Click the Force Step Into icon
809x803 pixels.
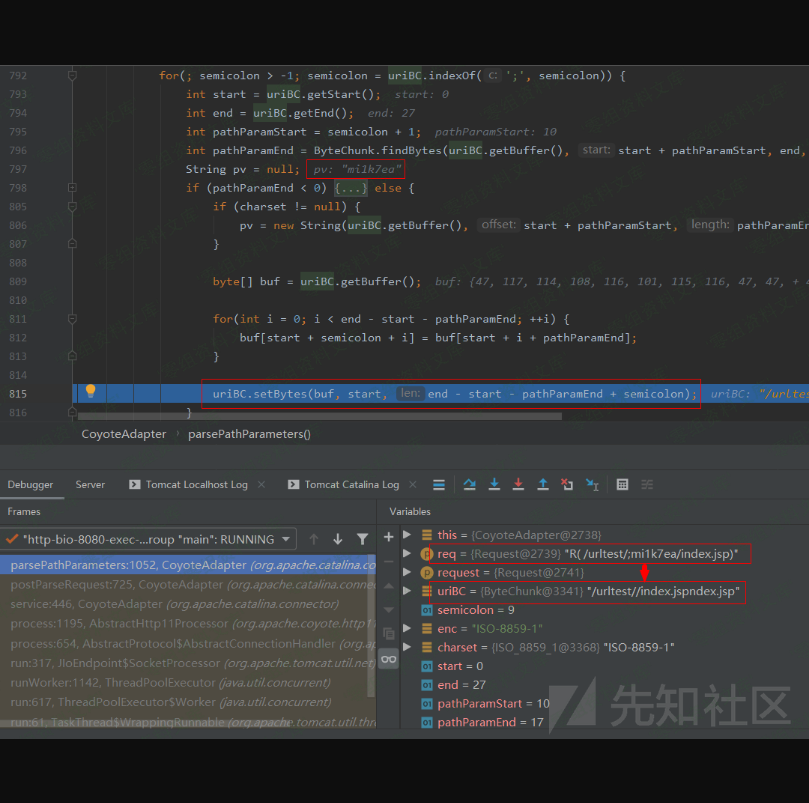click(x=518, y=485)
